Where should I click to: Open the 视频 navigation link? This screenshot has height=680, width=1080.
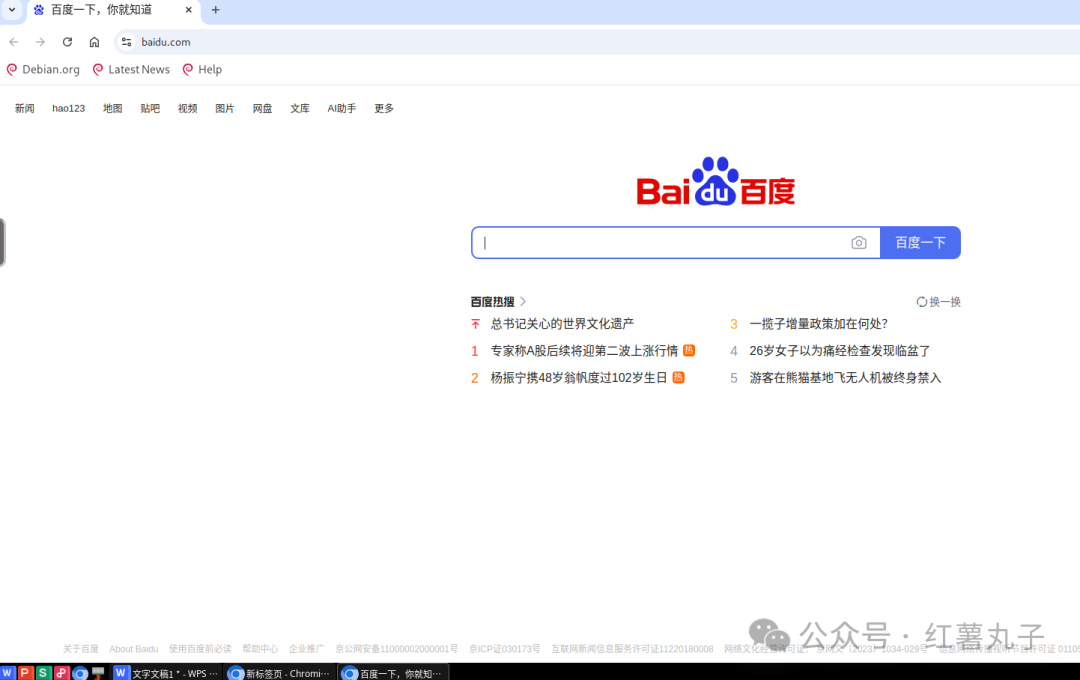pos(187,108)
